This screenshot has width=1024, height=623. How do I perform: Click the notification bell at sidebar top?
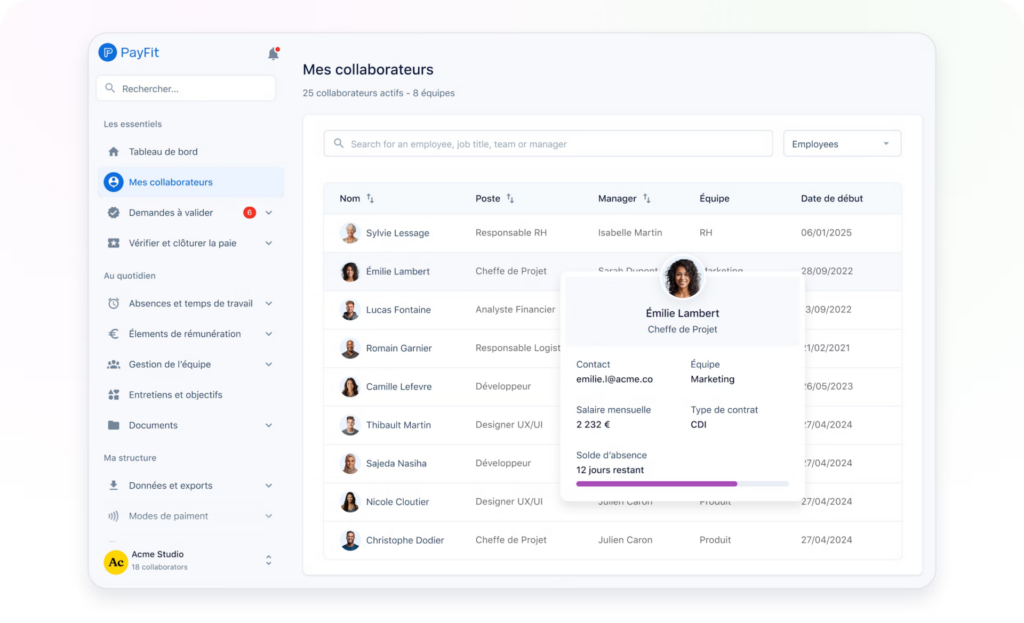coord(272,53)
